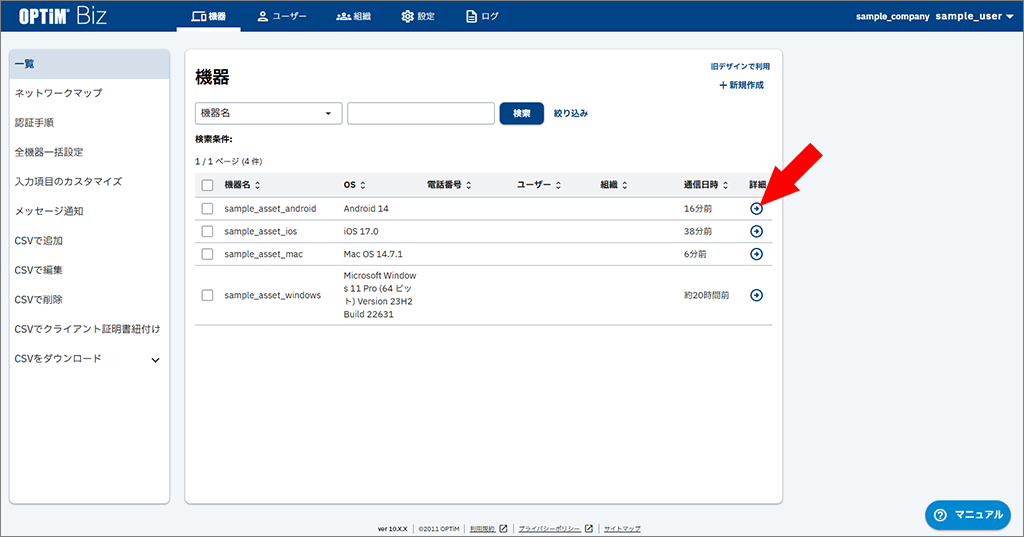Image resolution: width=1024 pixels, height=537 pixels.
Task: Open details arrow for sample_asset_ios
Action: [x=756, y=231]
